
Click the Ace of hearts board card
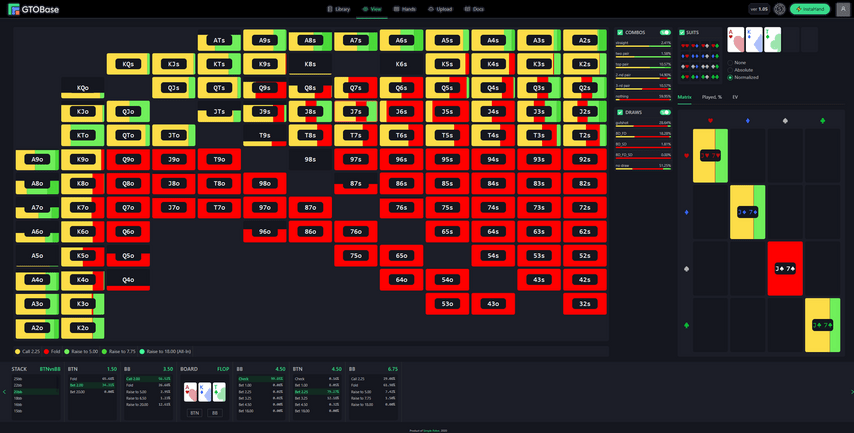point(190,392)
